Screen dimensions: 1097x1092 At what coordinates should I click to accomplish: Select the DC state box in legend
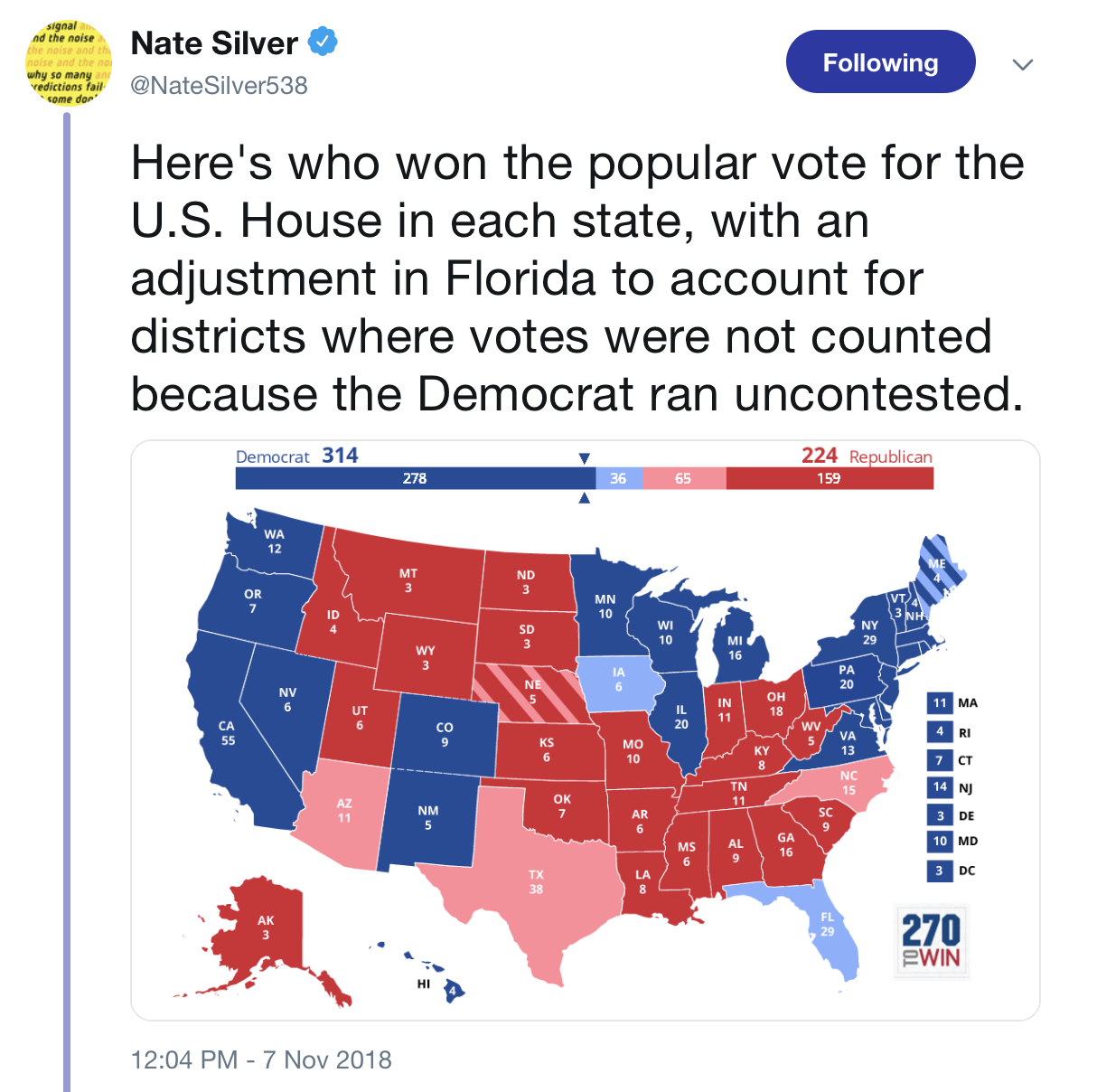[x=940, y=871]
